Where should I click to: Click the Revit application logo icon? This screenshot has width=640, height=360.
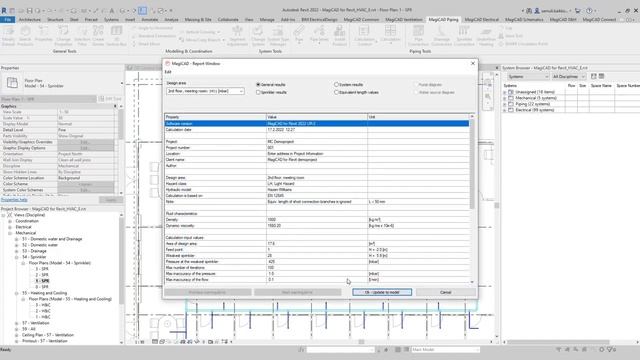(4, 10)
